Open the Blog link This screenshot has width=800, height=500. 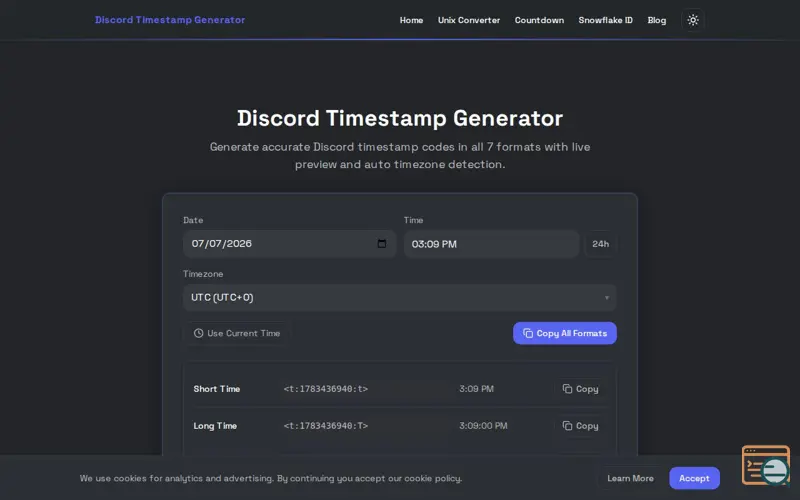point(657,20)
